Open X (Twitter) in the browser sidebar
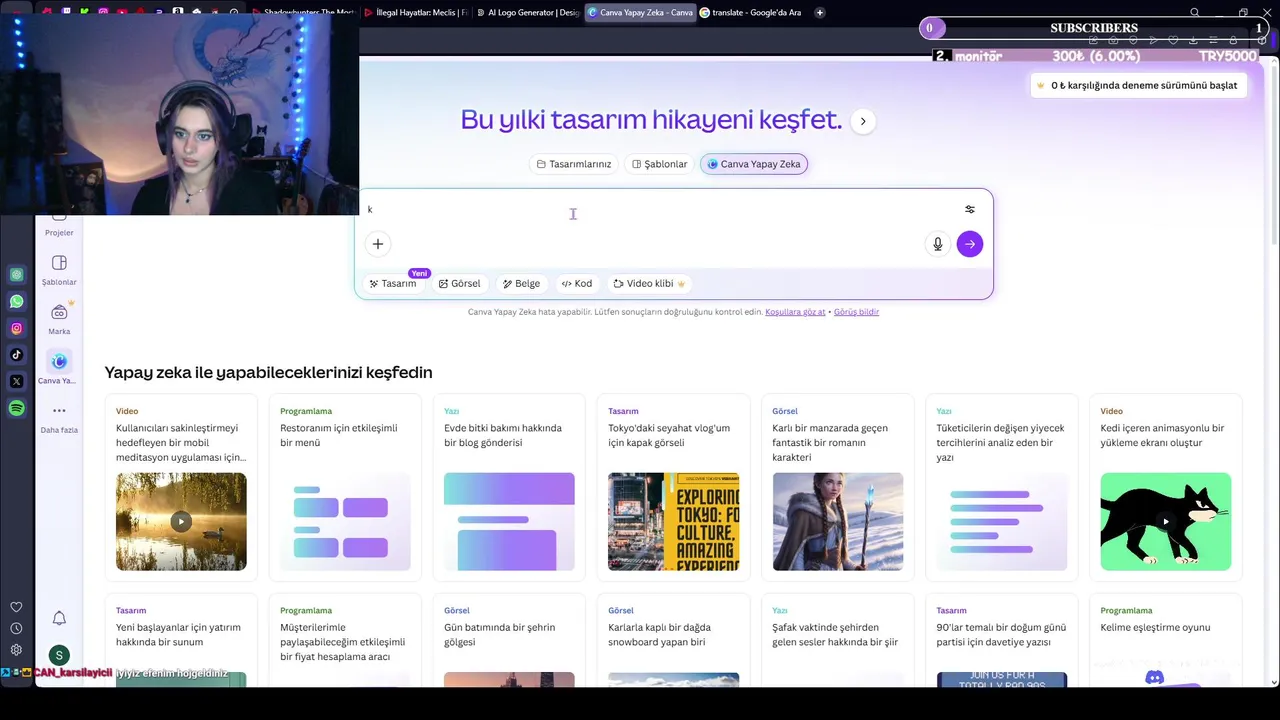Image resolution: width=1280 pixels, height=720 pixels. click(x=17, y=381)
